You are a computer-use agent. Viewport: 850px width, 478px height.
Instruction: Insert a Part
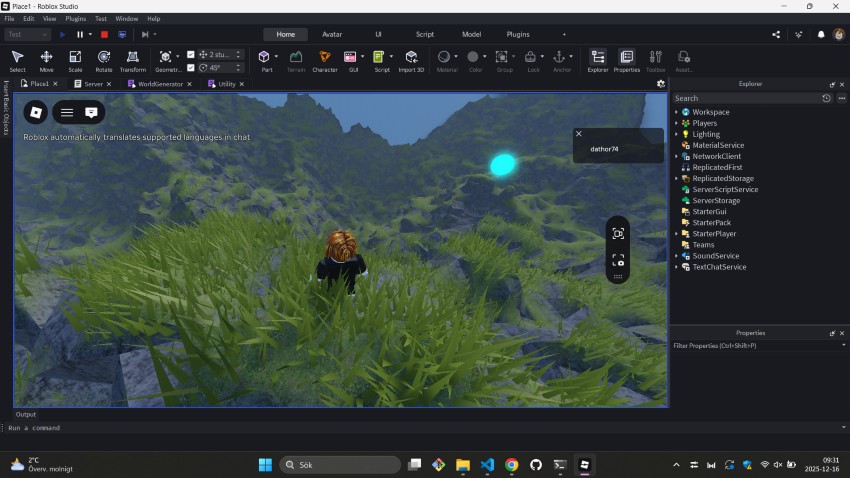pyautogui.click(x=264, y=61)
